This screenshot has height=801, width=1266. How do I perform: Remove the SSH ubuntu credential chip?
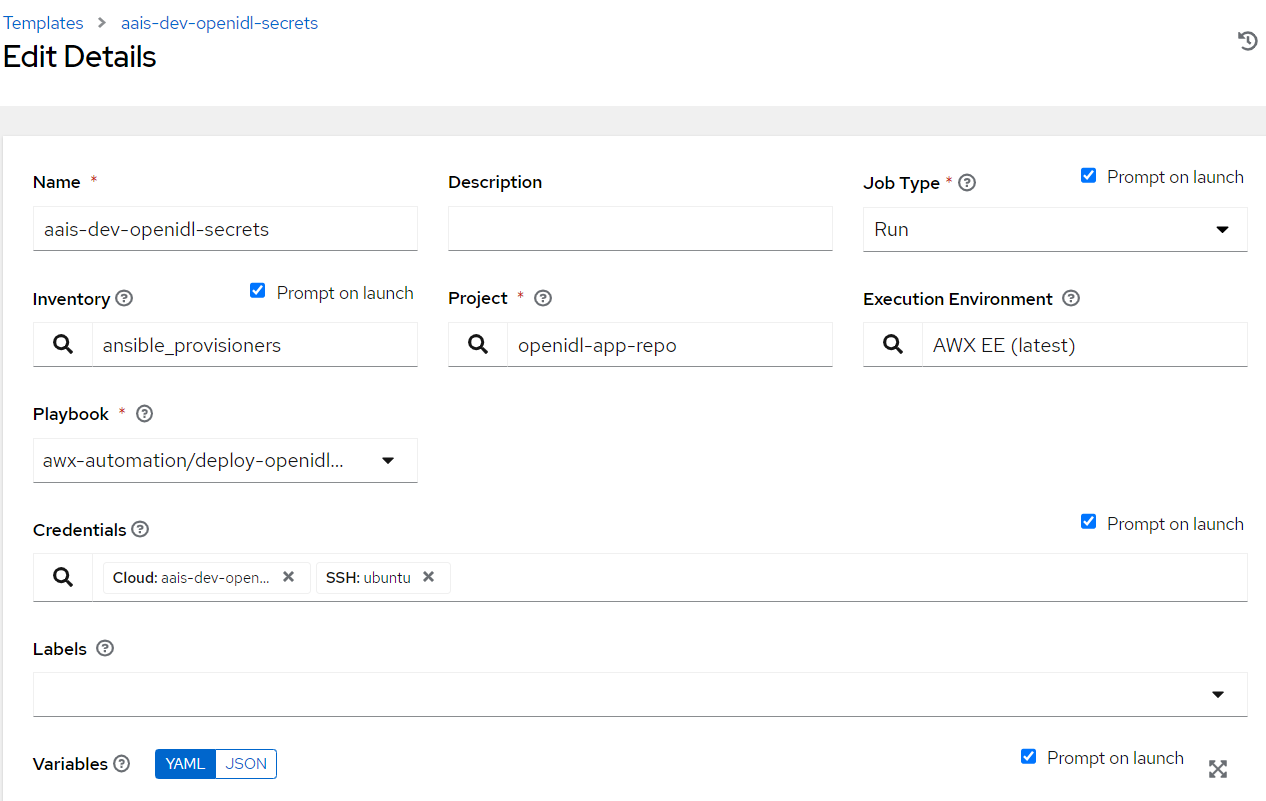coord(428,577)
